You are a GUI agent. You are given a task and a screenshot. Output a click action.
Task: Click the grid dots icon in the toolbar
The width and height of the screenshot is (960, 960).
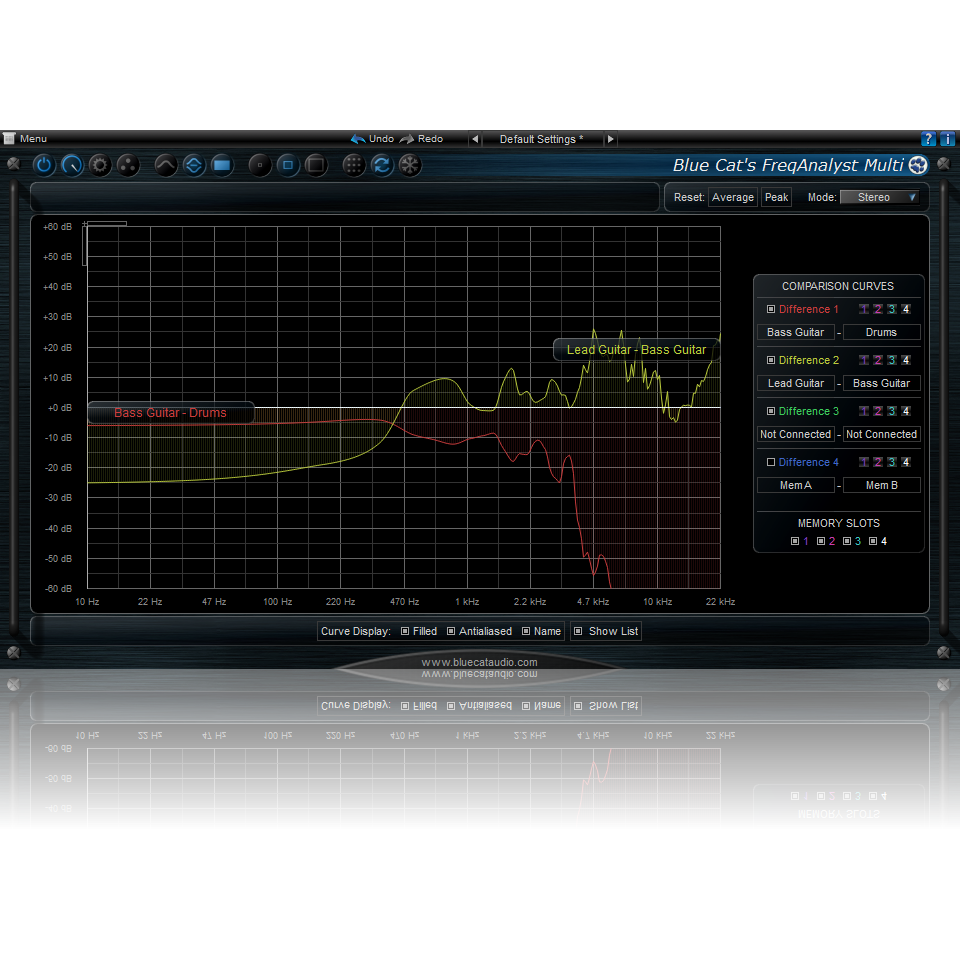coord(353,165)
